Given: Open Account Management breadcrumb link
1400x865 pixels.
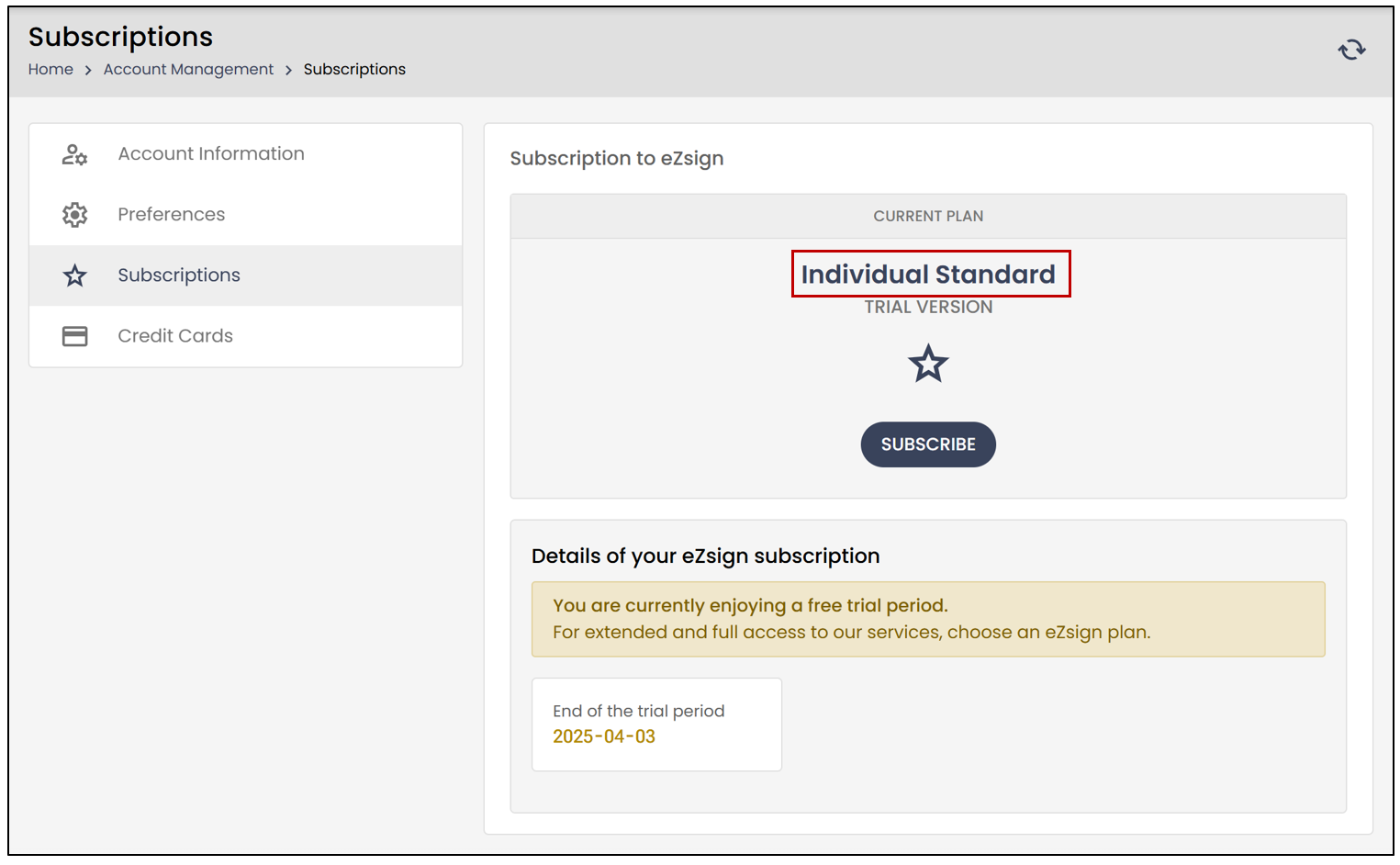Looking at the screenshot, I should (188, 70).
